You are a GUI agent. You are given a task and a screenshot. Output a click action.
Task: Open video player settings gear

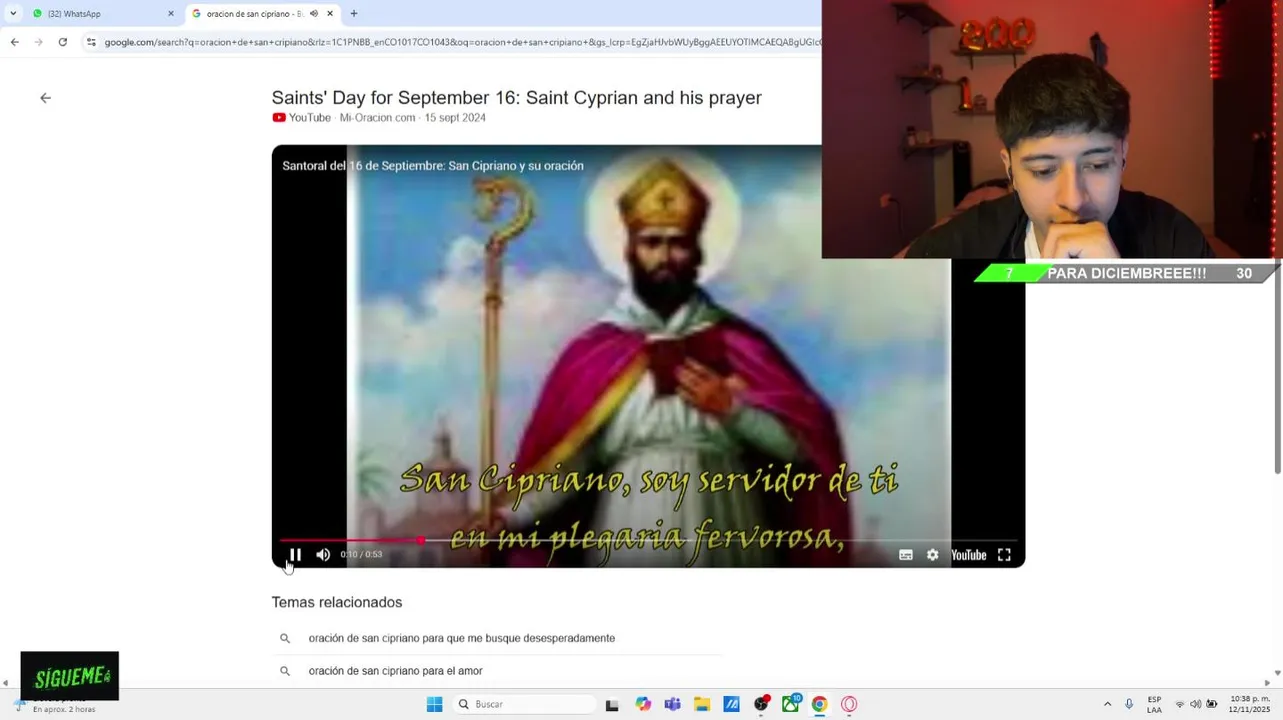[x=933, y=555]
